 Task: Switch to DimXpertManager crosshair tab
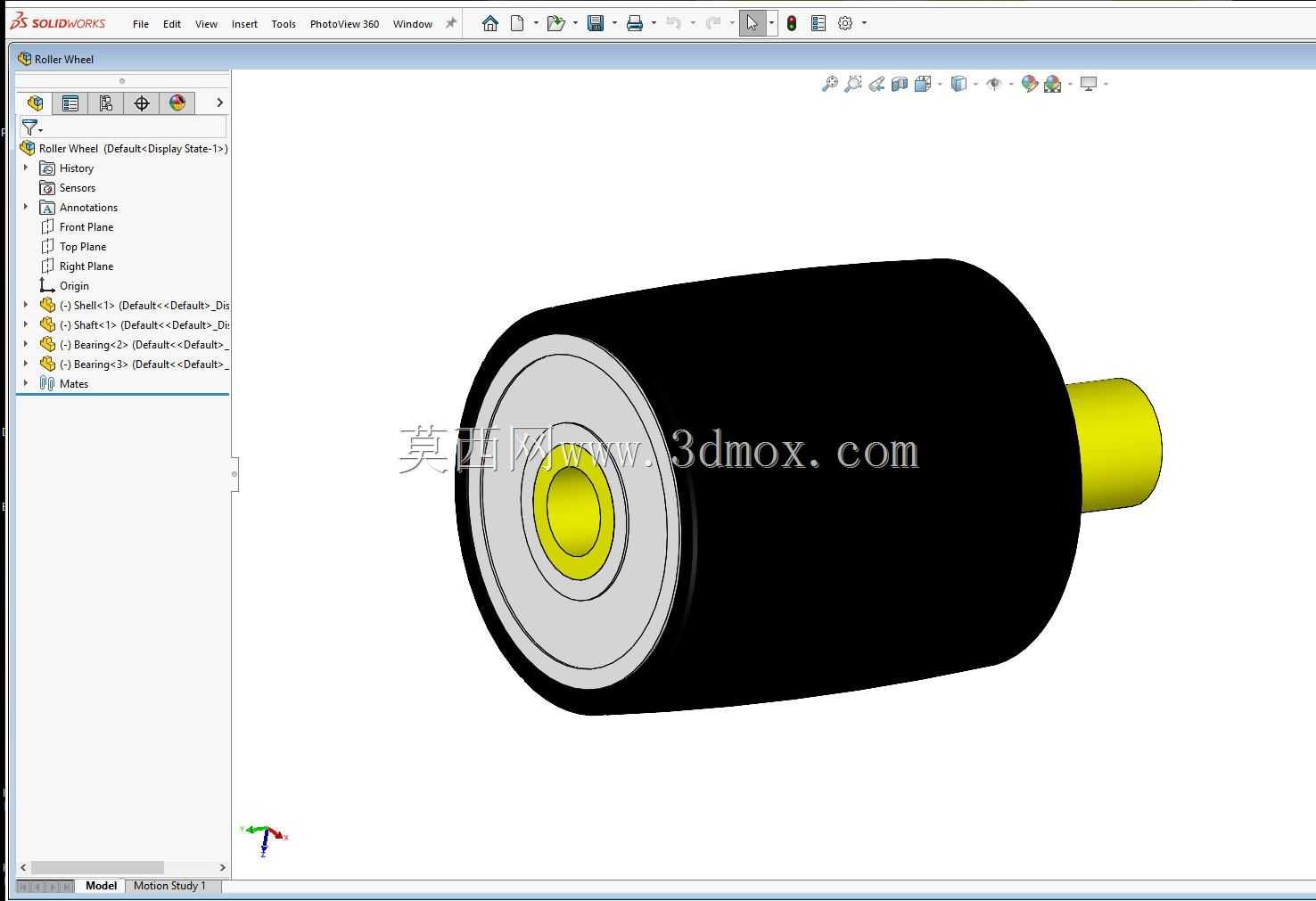[x=142, y=103]
